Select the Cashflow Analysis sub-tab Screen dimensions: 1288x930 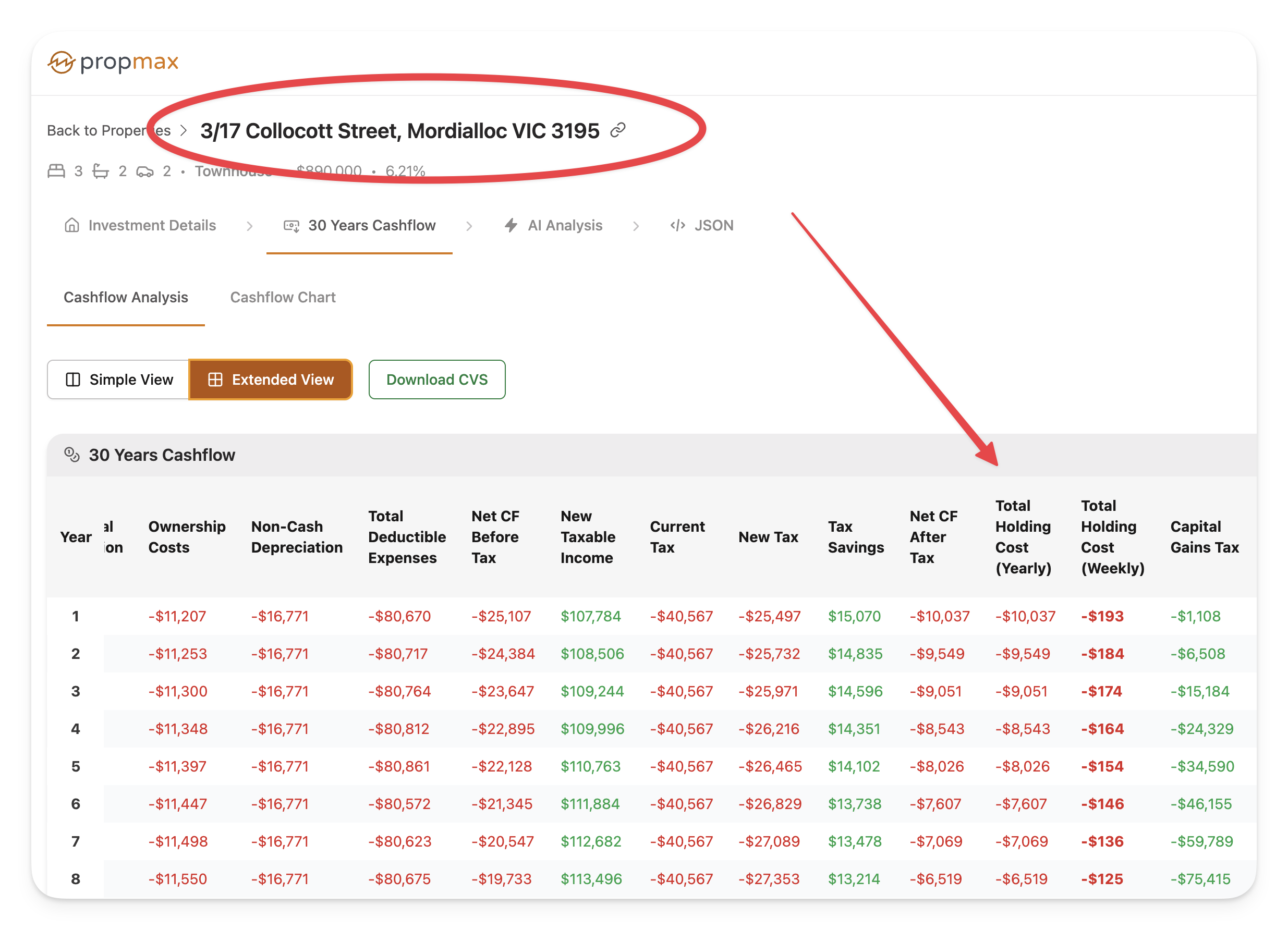(x=126, y=297)
